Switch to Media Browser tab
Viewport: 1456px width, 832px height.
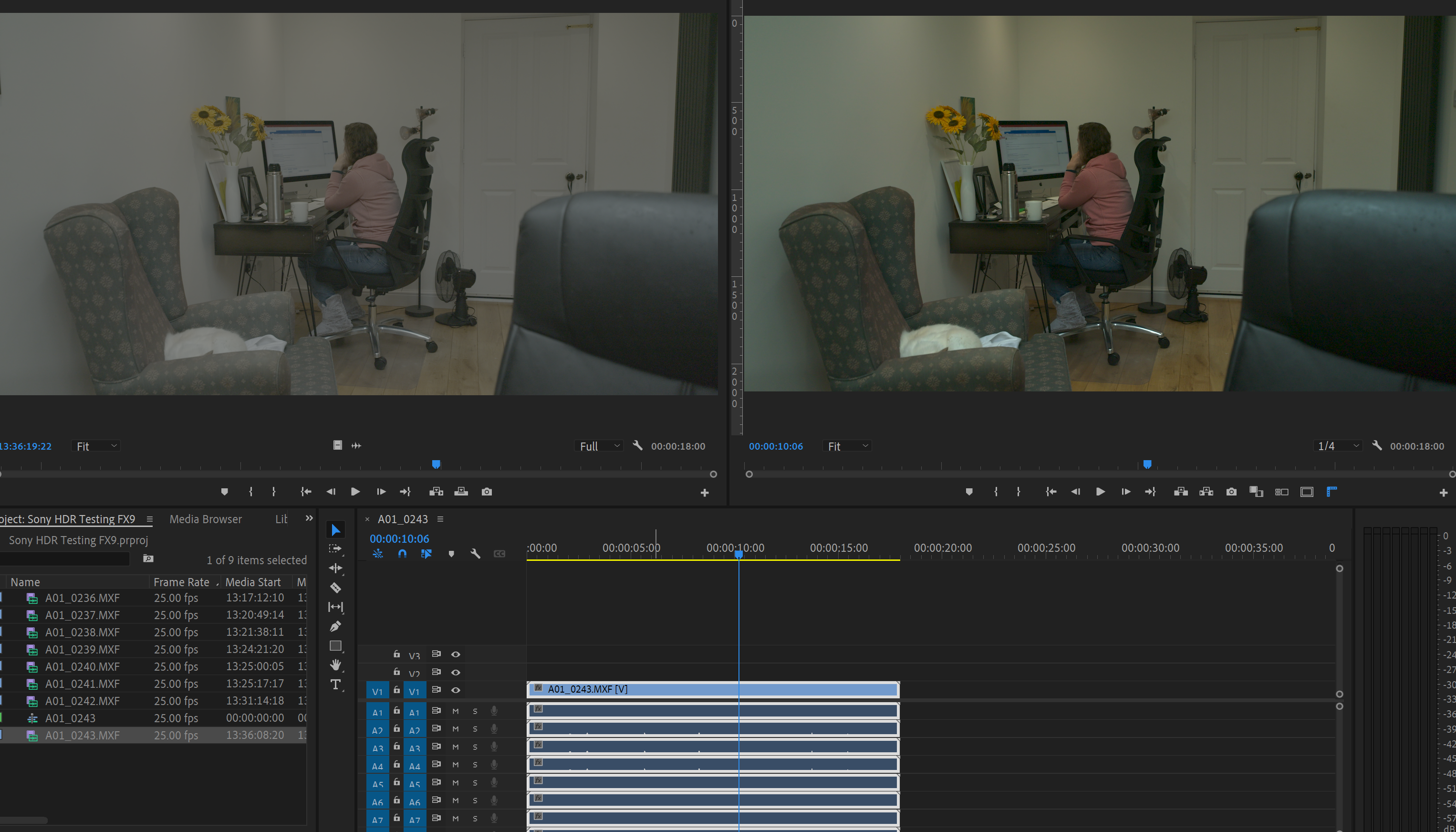pyautogui.click(x=206, y=519)
